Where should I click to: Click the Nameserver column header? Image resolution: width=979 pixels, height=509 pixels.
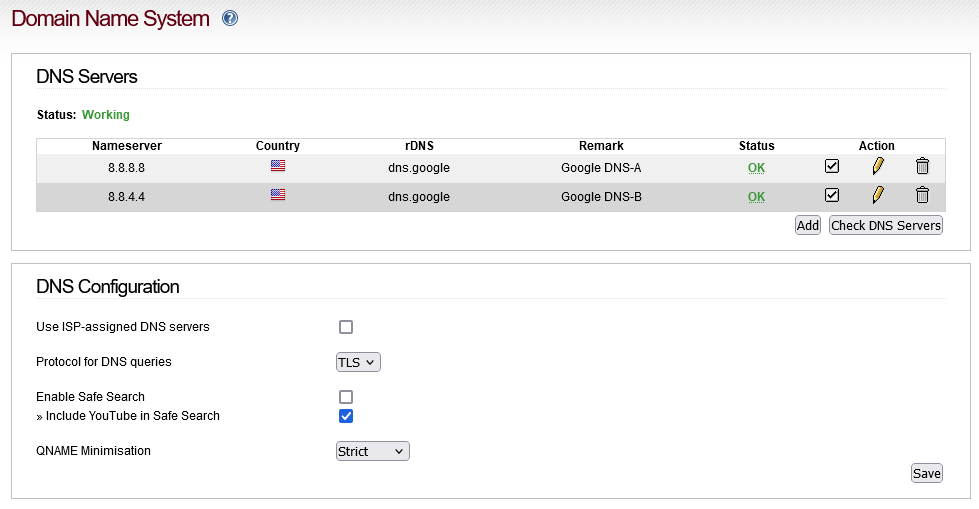coord(127,146)
